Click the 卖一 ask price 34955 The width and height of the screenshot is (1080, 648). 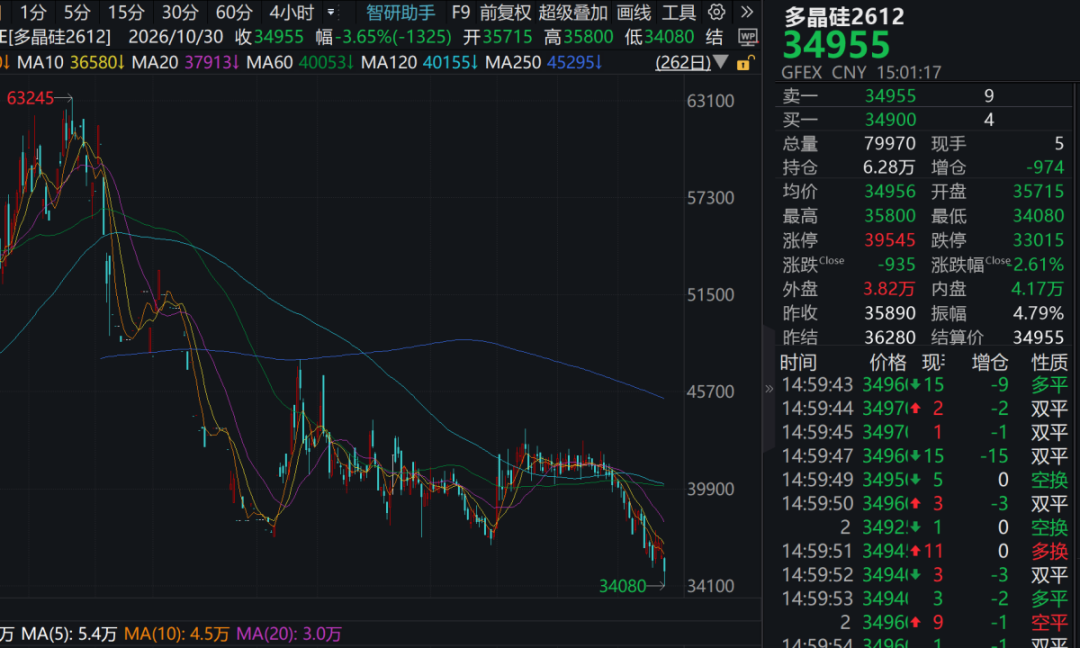point(891,96)
